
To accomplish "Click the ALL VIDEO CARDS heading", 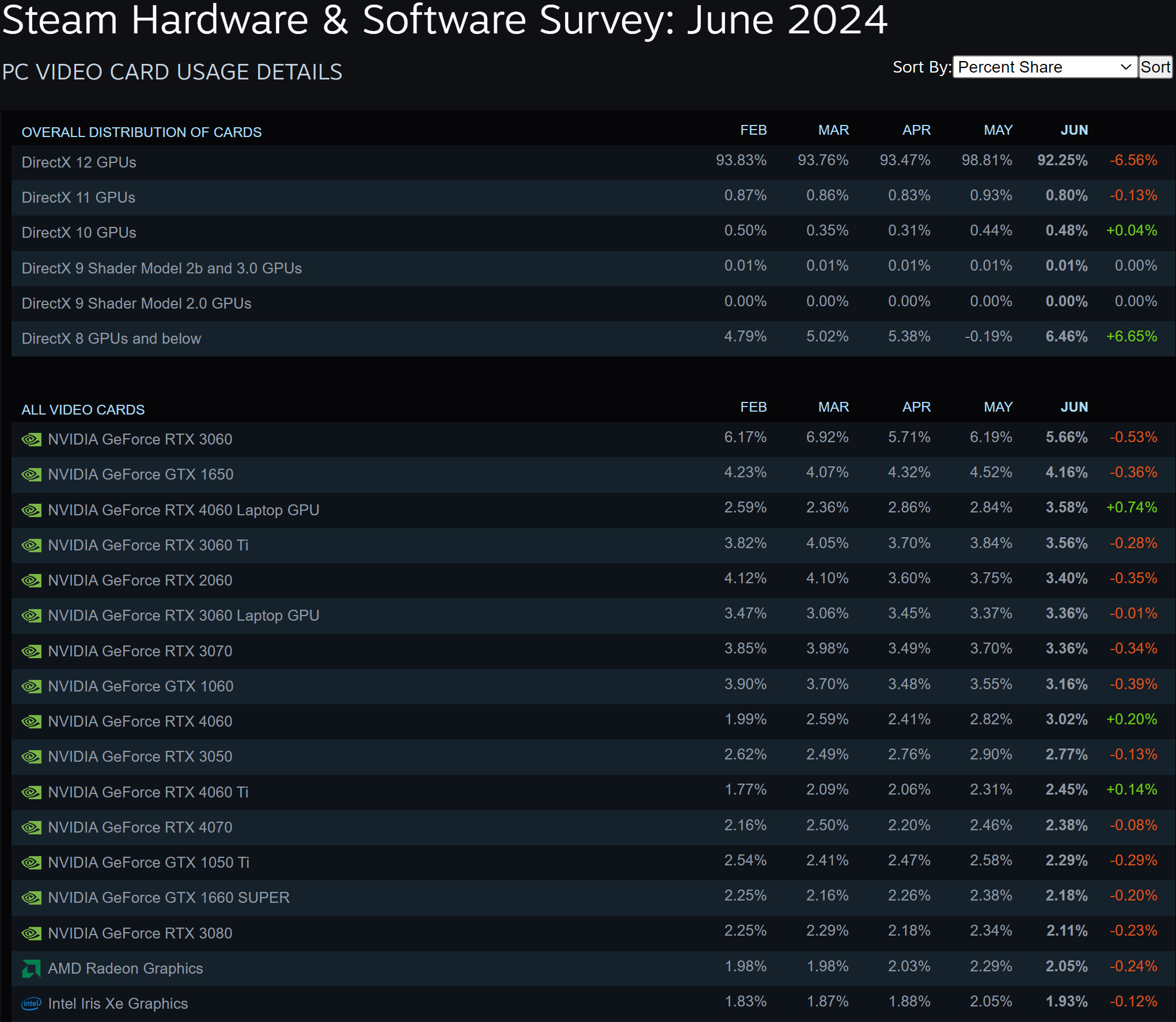I will click(x=83, y=410).
